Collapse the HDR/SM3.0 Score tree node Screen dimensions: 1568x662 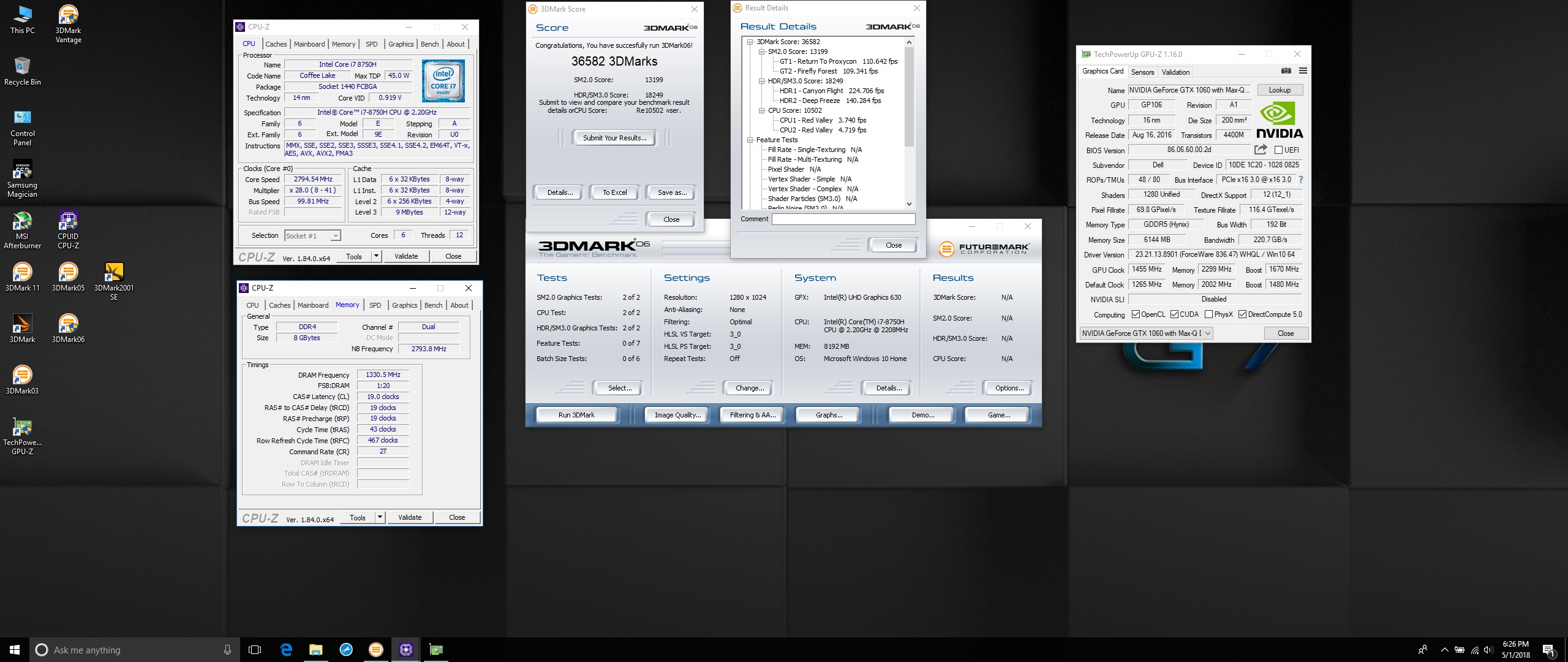coord(761,81)
